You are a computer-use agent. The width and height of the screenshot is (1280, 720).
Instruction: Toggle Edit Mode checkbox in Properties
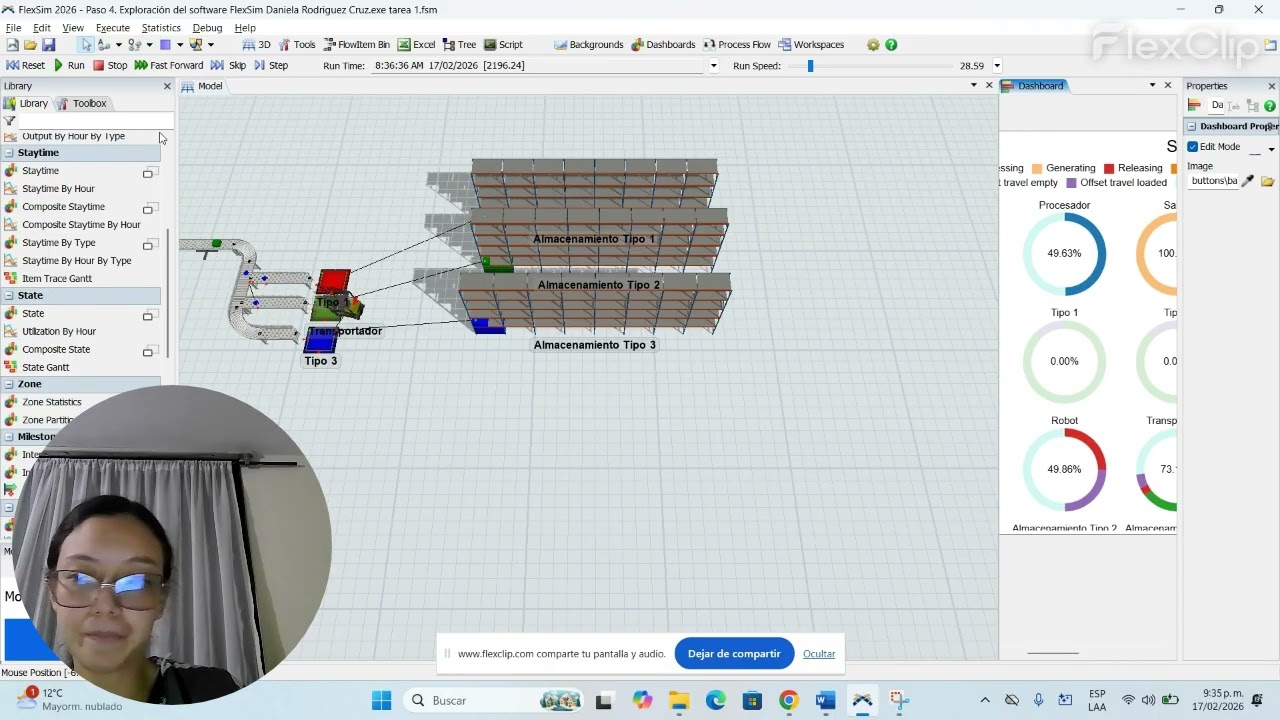click(1193, 147)
